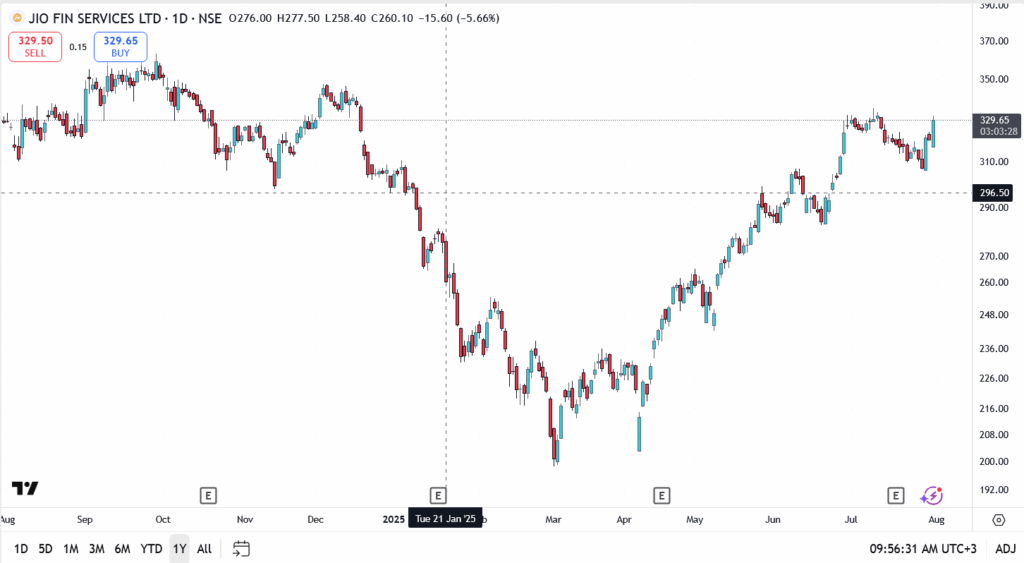Select the 1D time range
Screen dimensions: 1024x563
point(20,548)
